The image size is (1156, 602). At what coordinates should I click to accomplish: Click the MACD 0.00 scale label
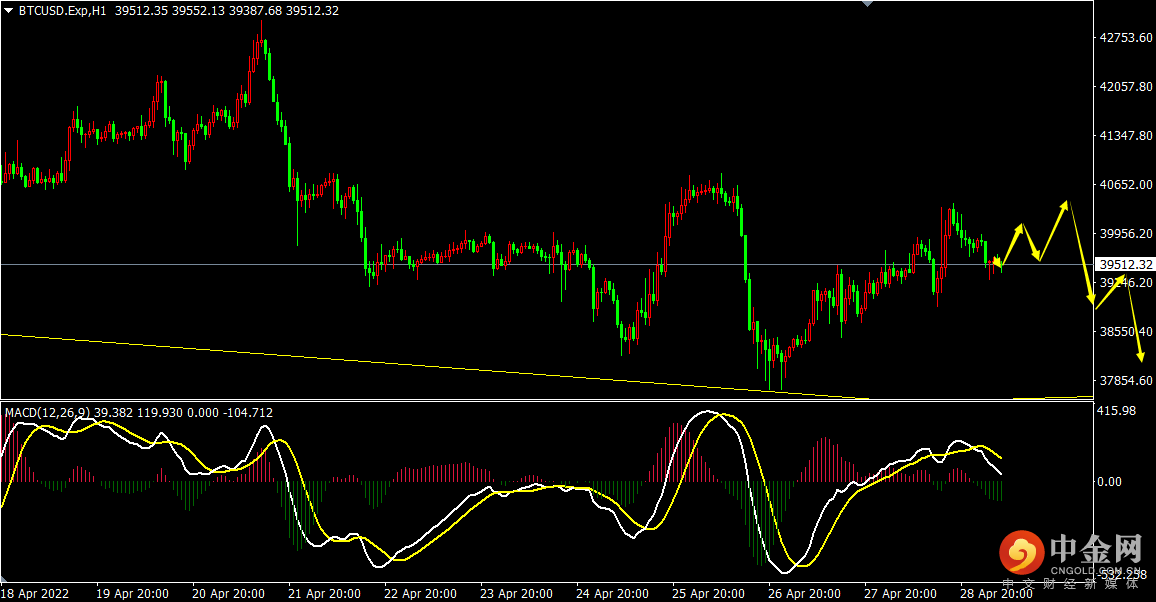point(1110,482)
